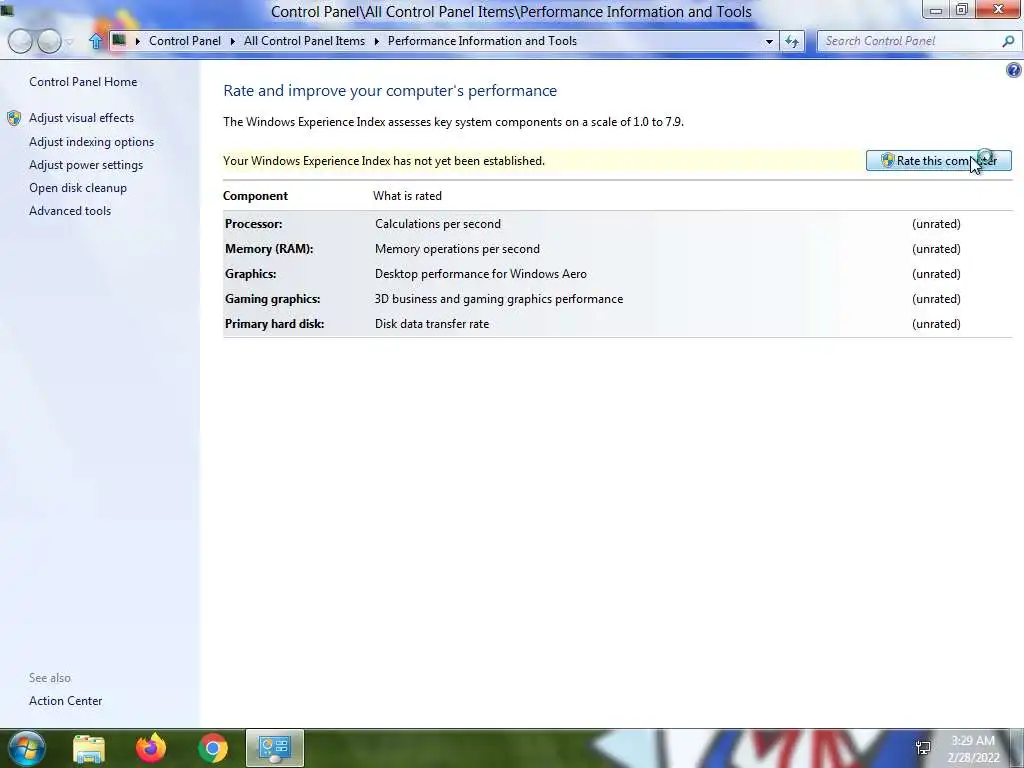Open recent pages dropdown beside navigation arrows
Screen dimensions: 1024x768
point(70,42)
